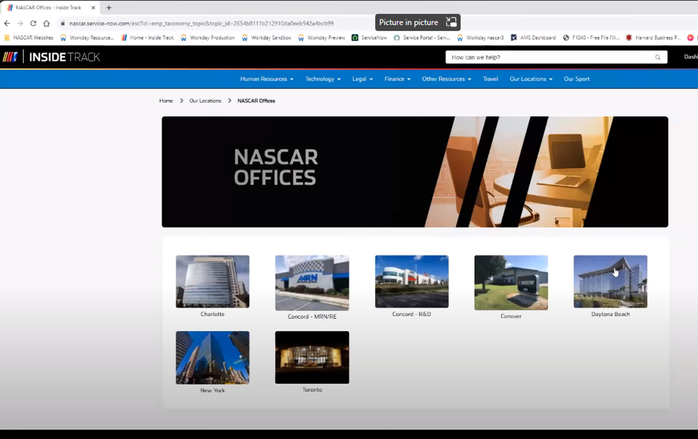Open the Charlotte office thumbnail
This screenshot has height=439, width=698.
coord(212,281)
